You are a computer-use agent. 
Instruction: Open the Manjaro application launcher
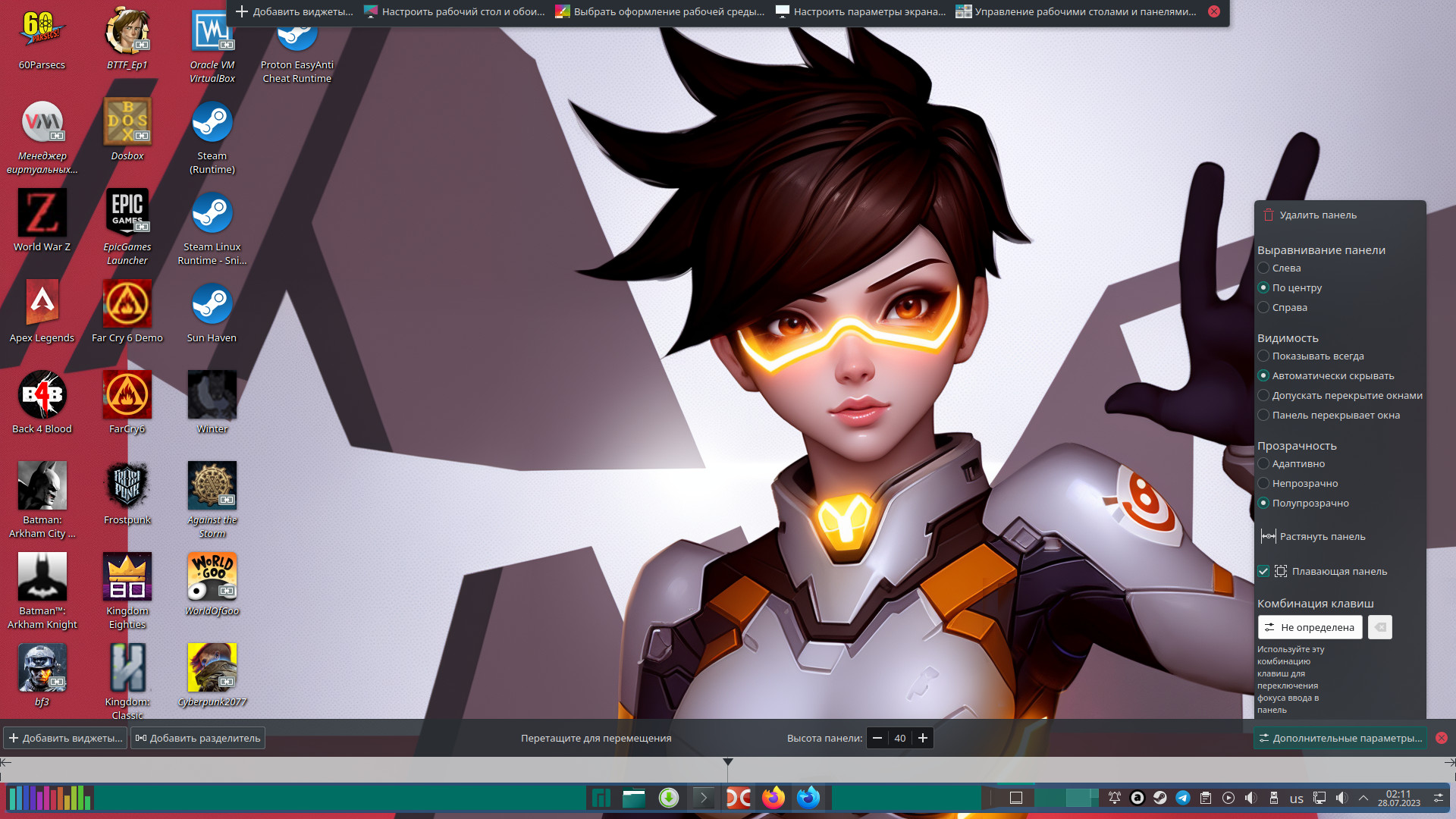point(601,798)
